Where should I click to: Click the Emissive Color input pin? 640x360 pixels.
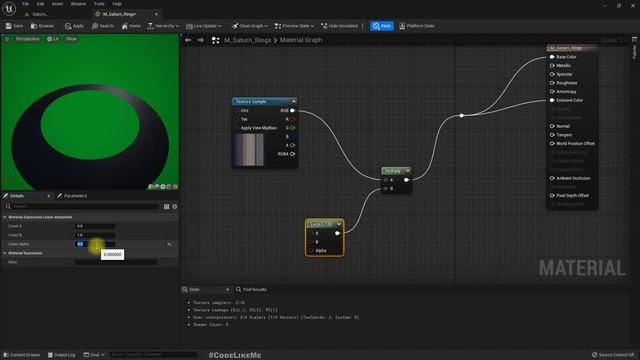[x=552, y=100]
